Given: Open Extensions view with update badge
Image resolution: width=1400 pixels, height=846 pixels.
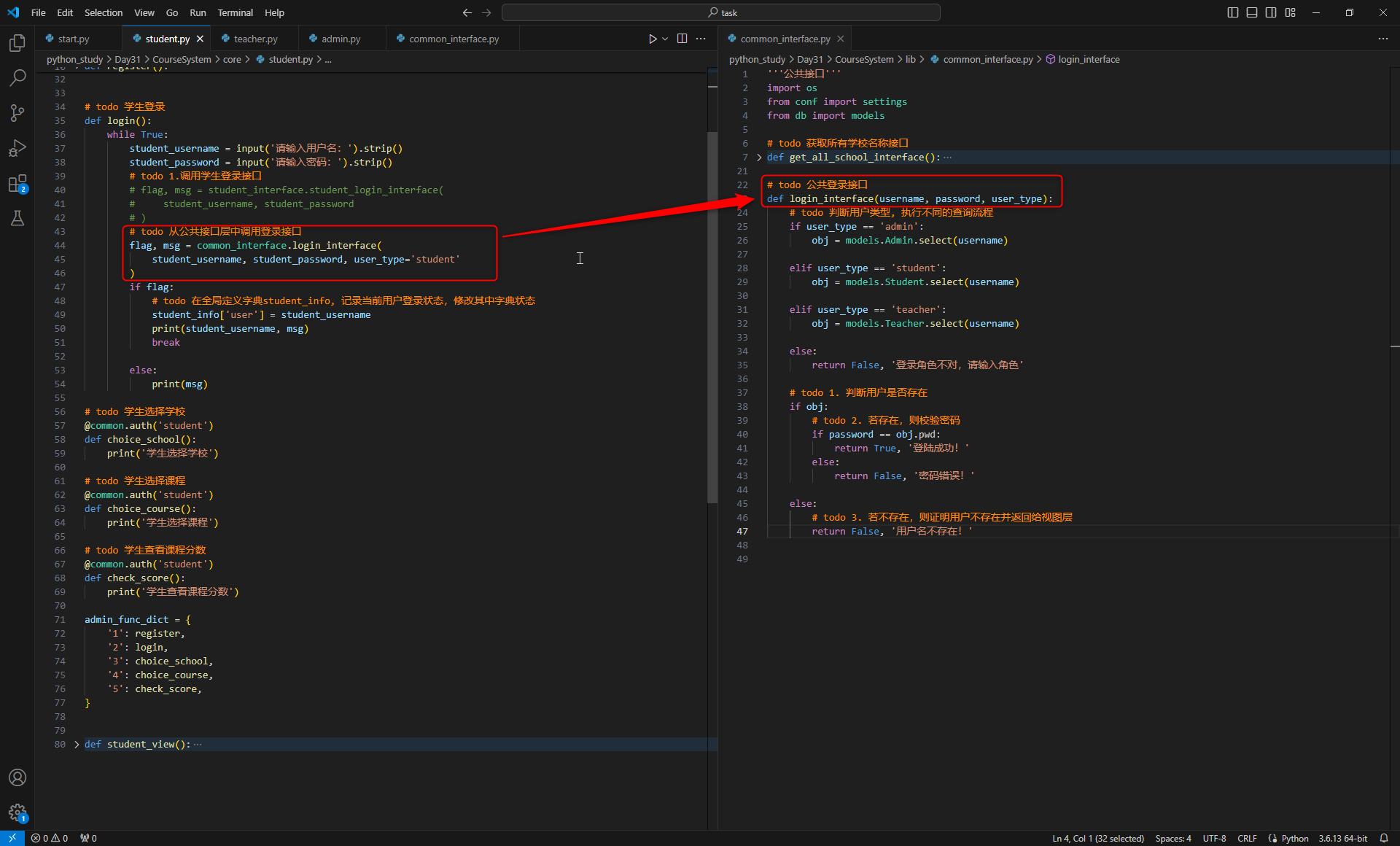Looking at the screenshot, I should [17, 183].
